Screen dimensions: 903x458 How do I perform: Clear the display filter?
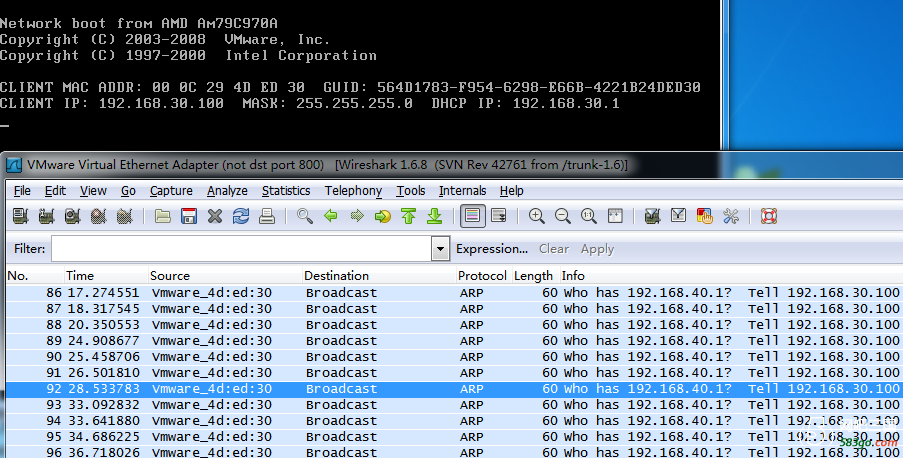[554, 249]
